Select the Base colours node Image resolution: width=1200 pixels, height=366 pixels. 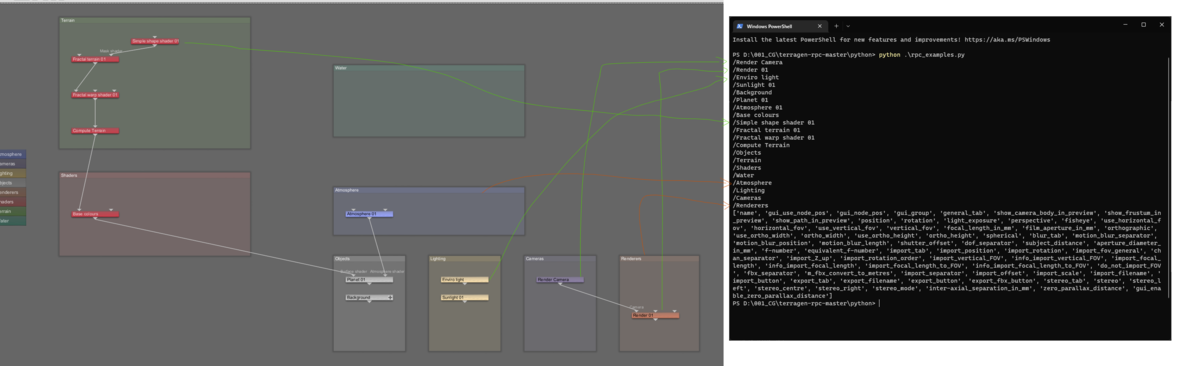(95, 214)
